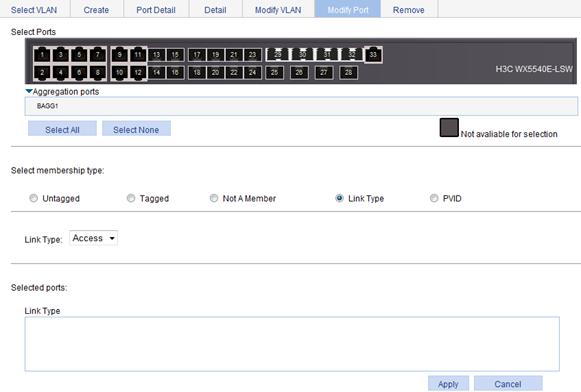Viewport: 581px width, 392px height.
Task: Select port 8 on the switch panel
Action: click(x=98, y=73)
